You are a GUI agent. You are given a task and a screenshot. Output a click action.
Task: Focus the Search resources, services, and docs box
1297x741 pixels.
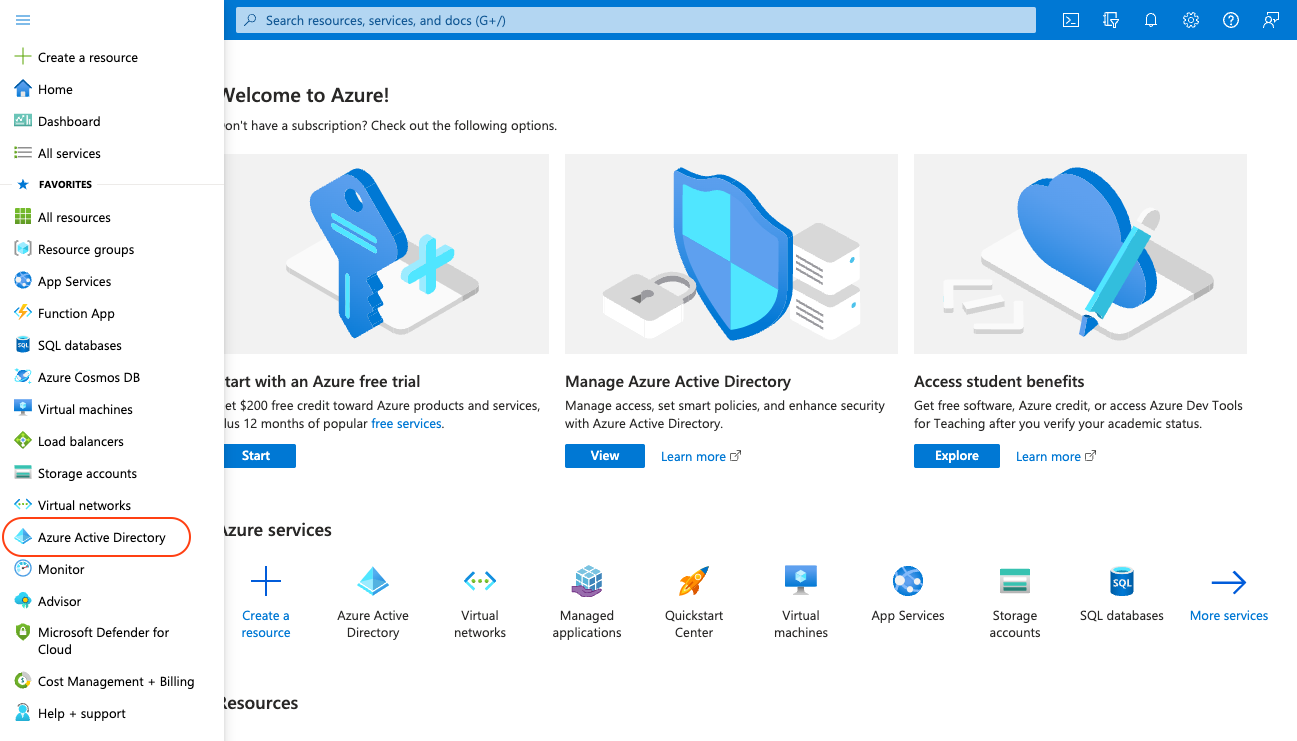click(x=636, y=20)
